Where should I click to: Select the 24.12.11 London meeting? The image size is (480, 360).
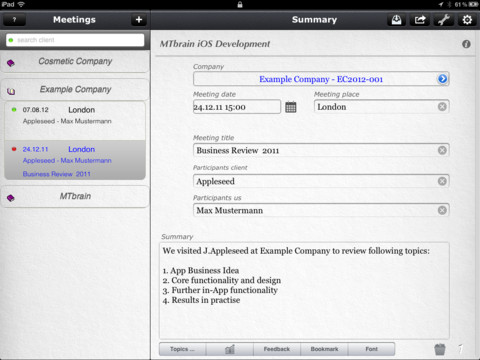[x=75, y=160]
